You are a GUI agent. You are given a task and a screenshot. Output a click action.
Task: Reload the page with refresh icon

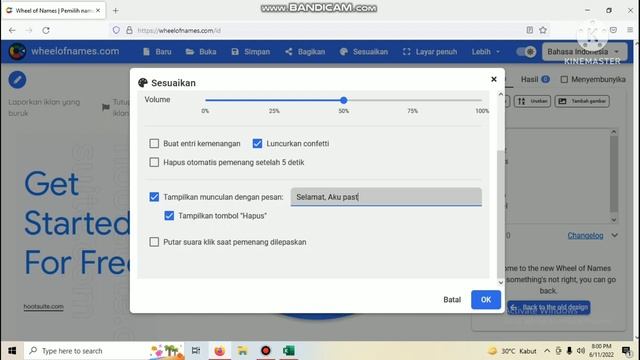[46, 30]
